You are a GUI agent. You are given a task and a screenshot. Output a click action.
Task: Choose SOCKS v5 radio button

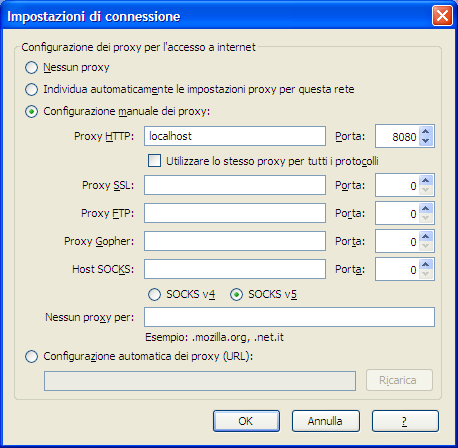click(x=236, y=295)
